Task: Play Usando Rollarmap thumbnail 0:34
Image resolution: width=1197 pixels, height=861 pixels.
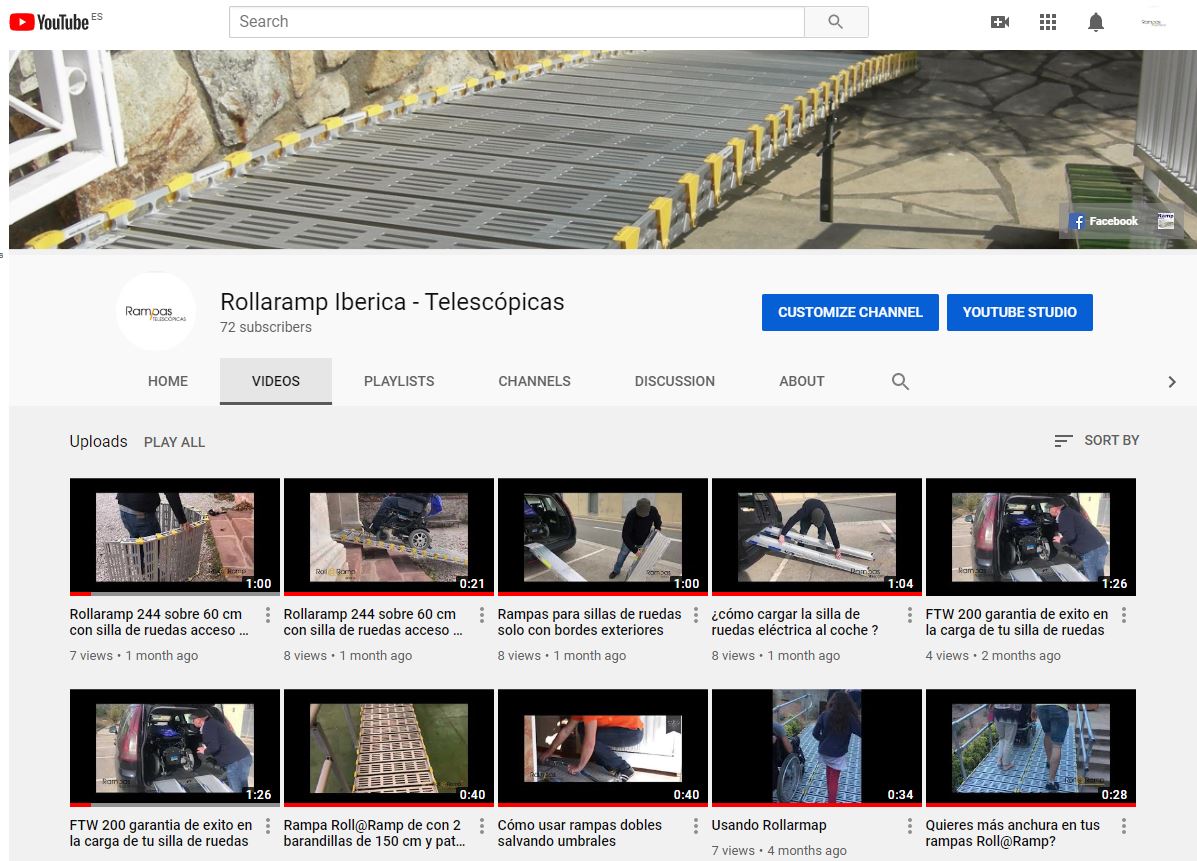Action: [x=817, y=748]
